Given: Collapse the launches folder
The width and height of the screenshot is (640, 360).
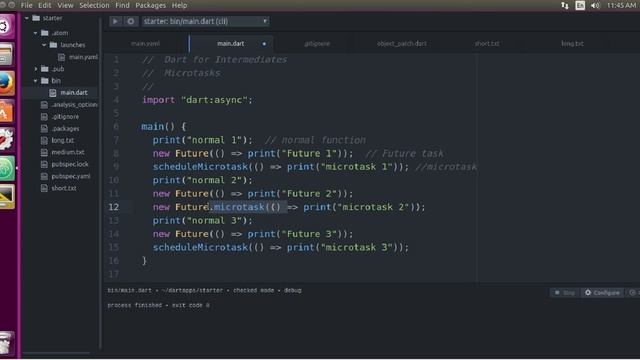Looking at the screenshot, I should pos(44,45).
